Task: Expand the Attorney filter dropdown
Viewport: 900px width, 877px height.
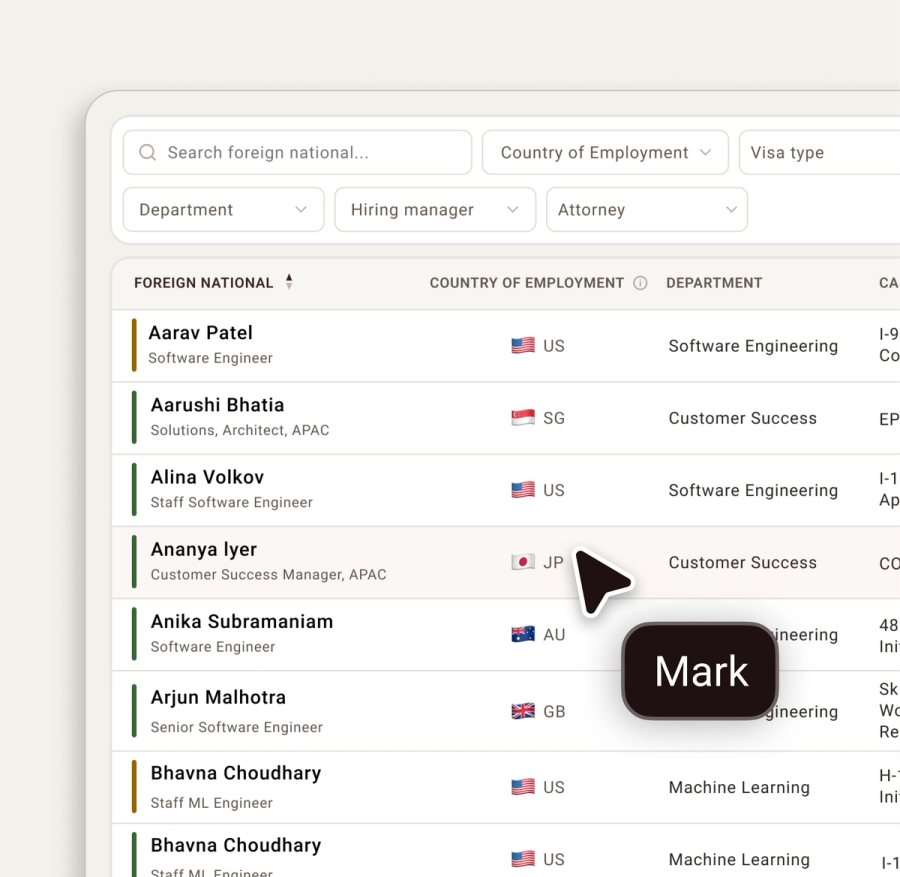Action: [x=647, y=209]
